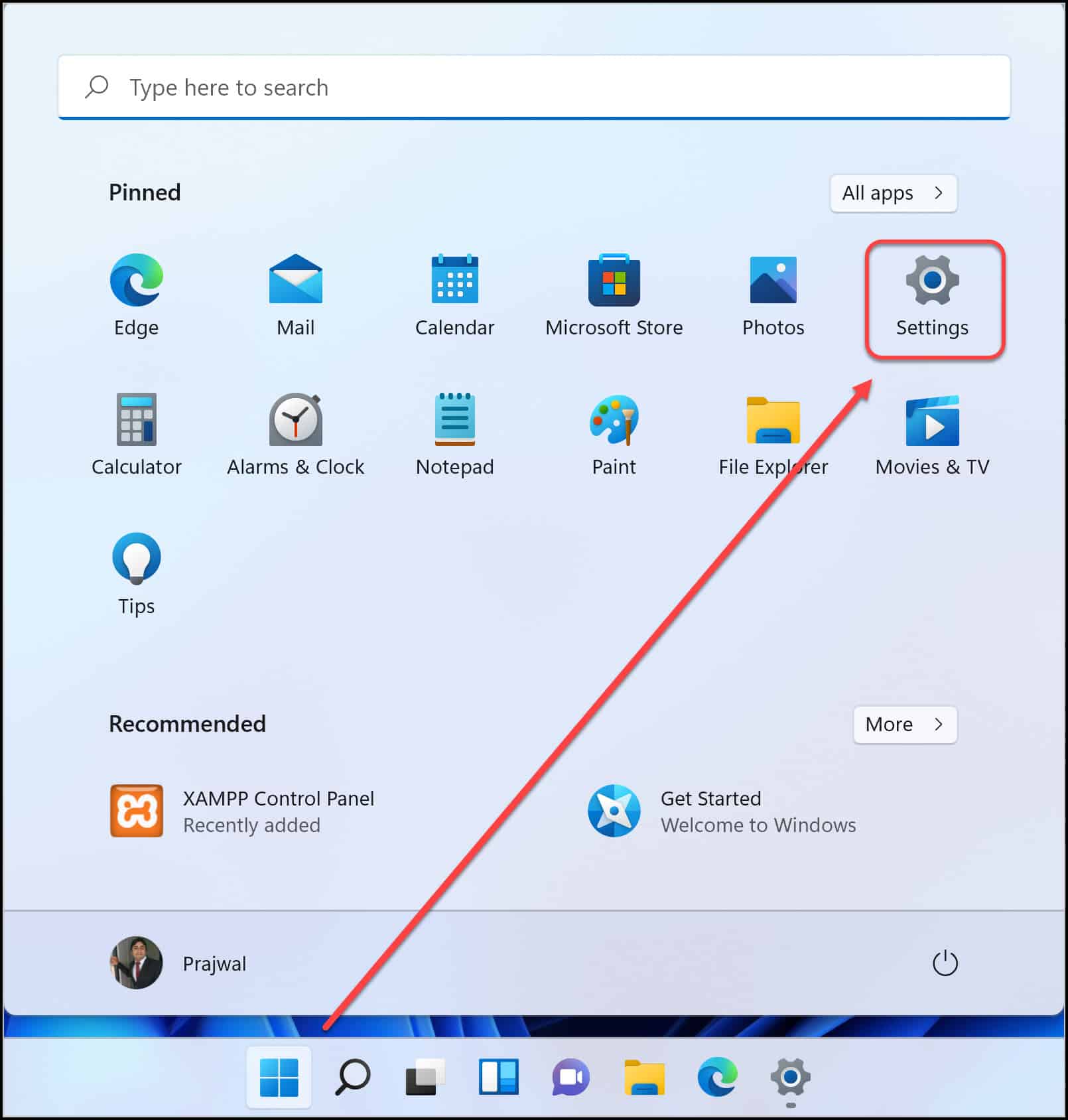Launch the Mail app
The height and width of the screenshot is (1120, 1068).
tap(296, 295)
